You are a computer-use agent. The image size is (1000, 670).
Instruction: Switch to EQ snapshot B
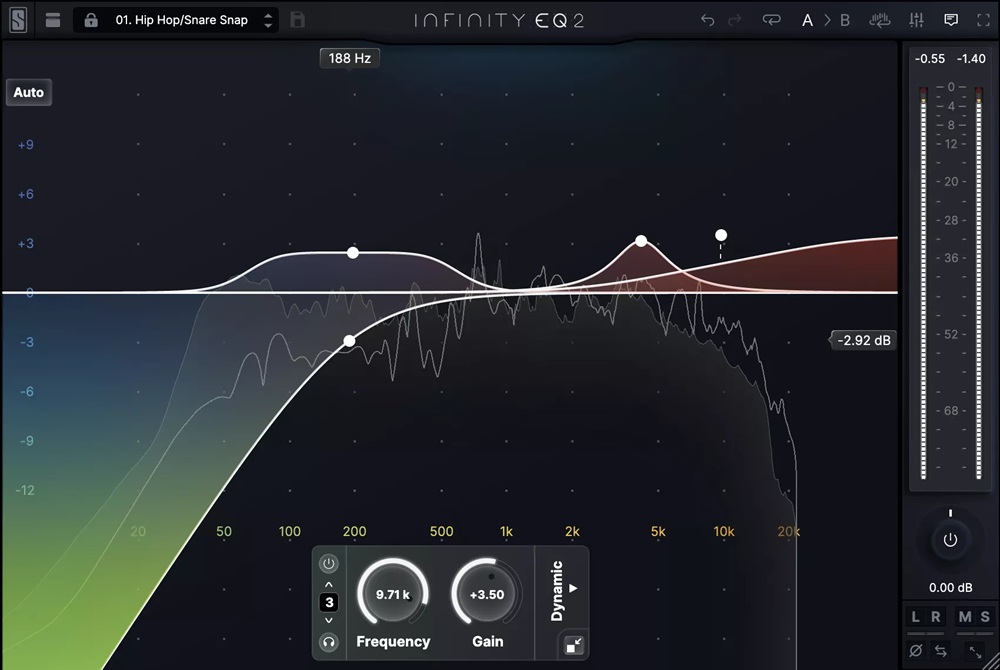(x=843, y=19)
